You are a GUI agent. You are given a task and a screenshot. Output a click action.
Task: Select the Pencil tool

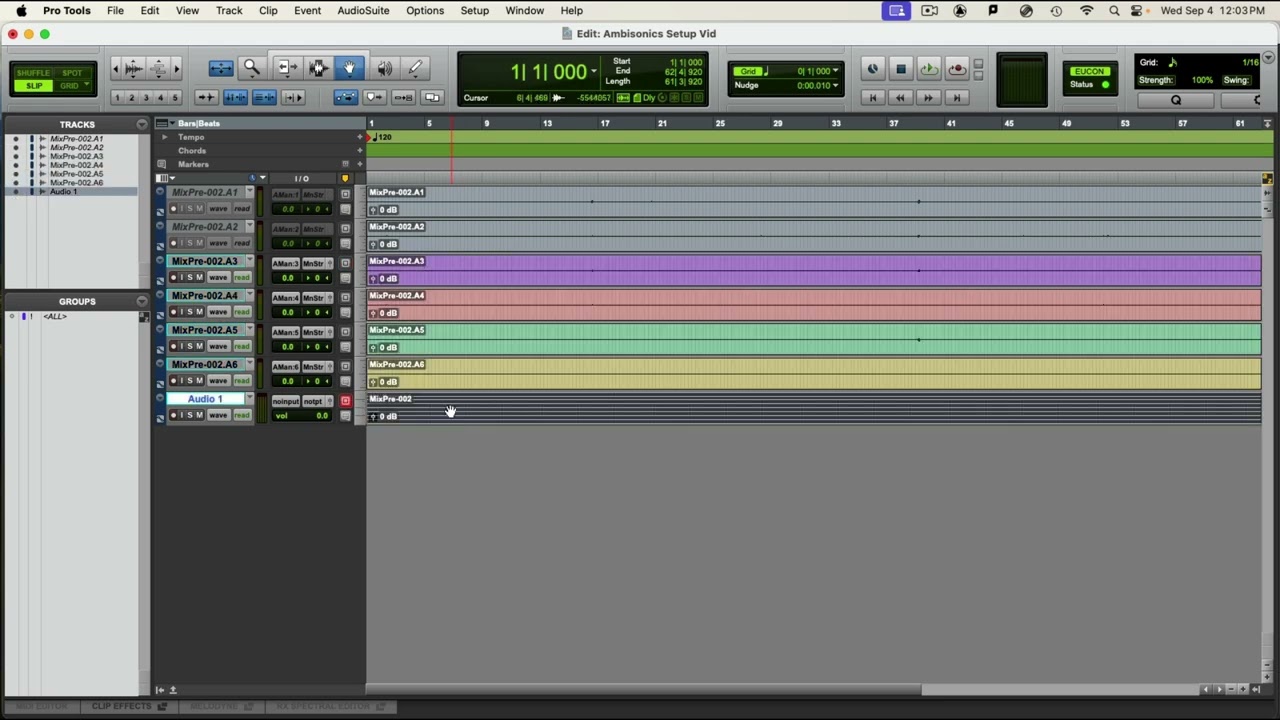point(415,68)
